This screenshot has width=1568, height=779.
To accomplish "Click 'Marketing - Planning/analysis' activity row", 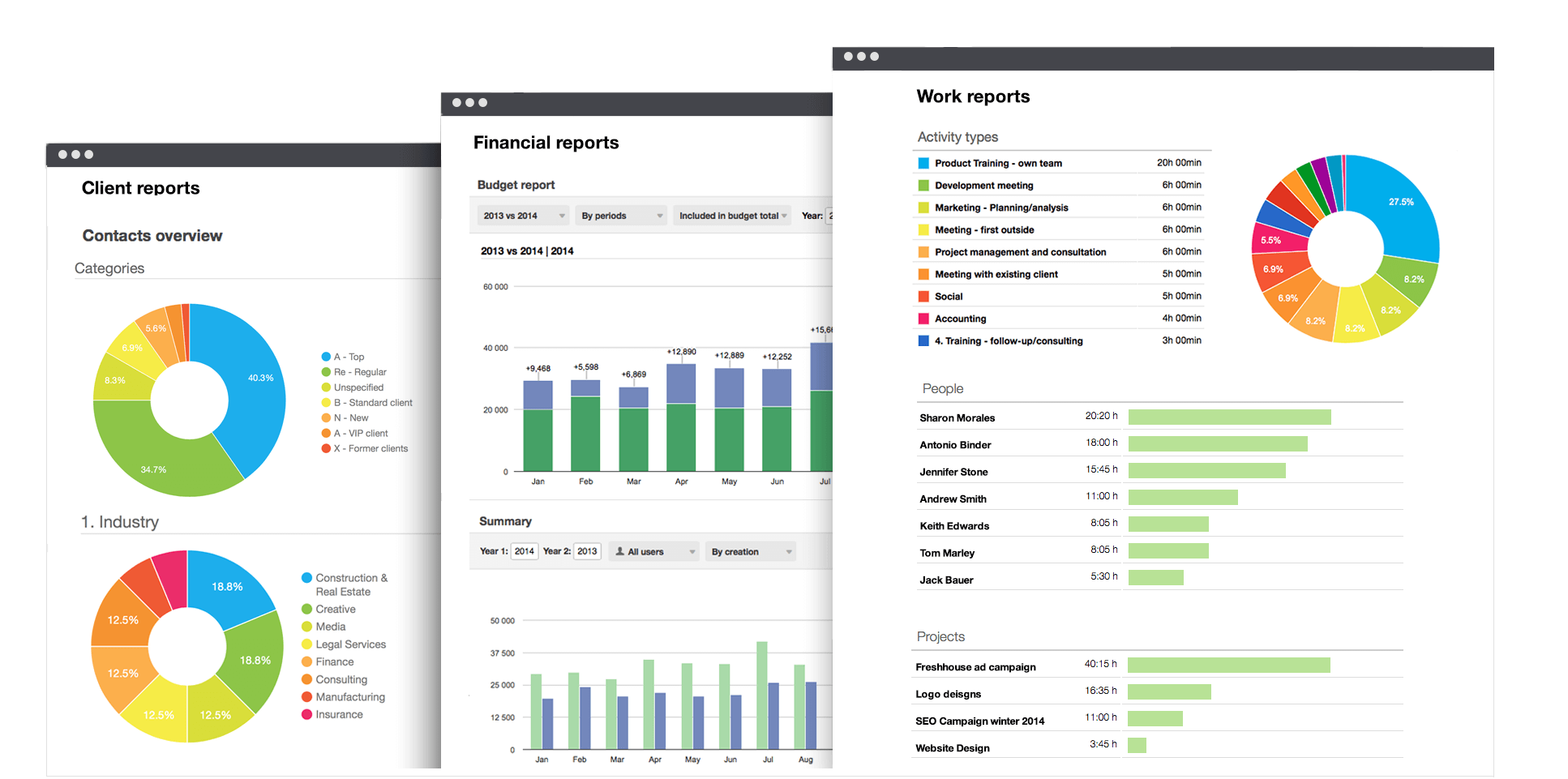I will pyautogui.click(x=1060, y=208).
